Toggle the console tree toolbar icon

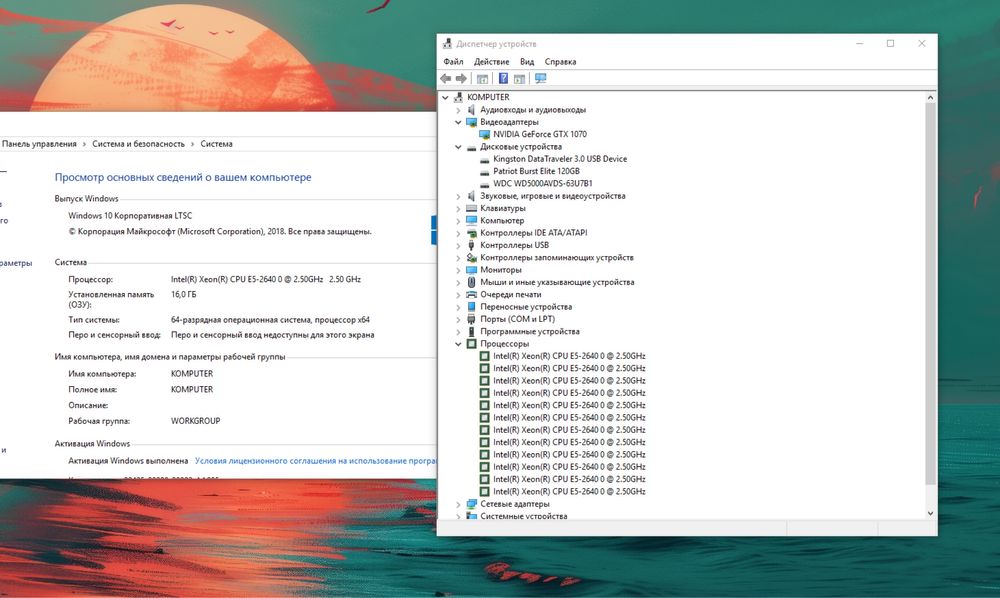[x=482, y=78]
